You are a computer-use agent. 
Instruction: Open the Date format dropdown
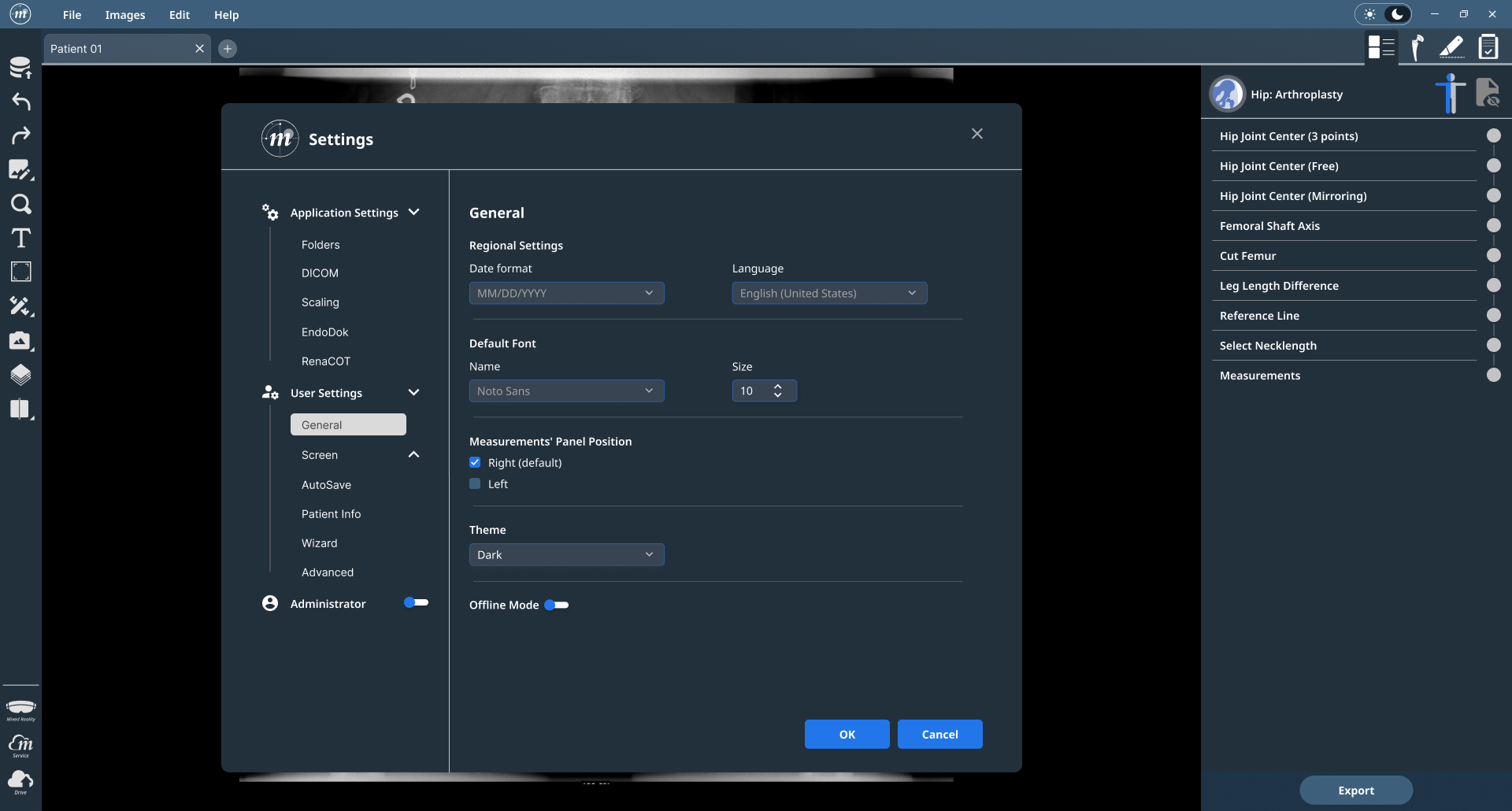point(566,293)
